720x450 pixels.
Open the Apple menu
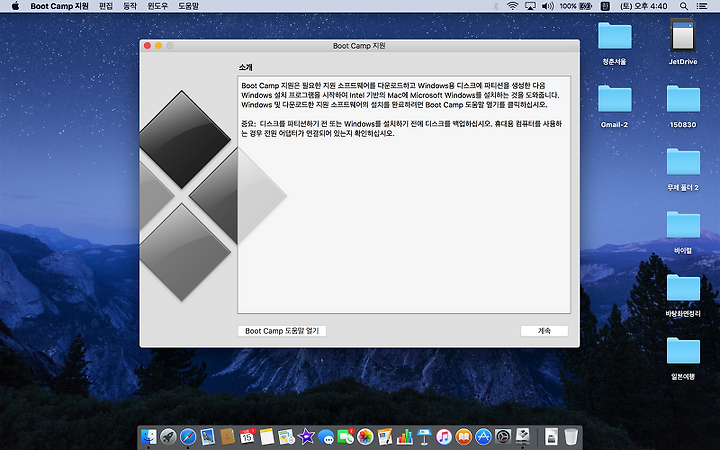(15, 6)
